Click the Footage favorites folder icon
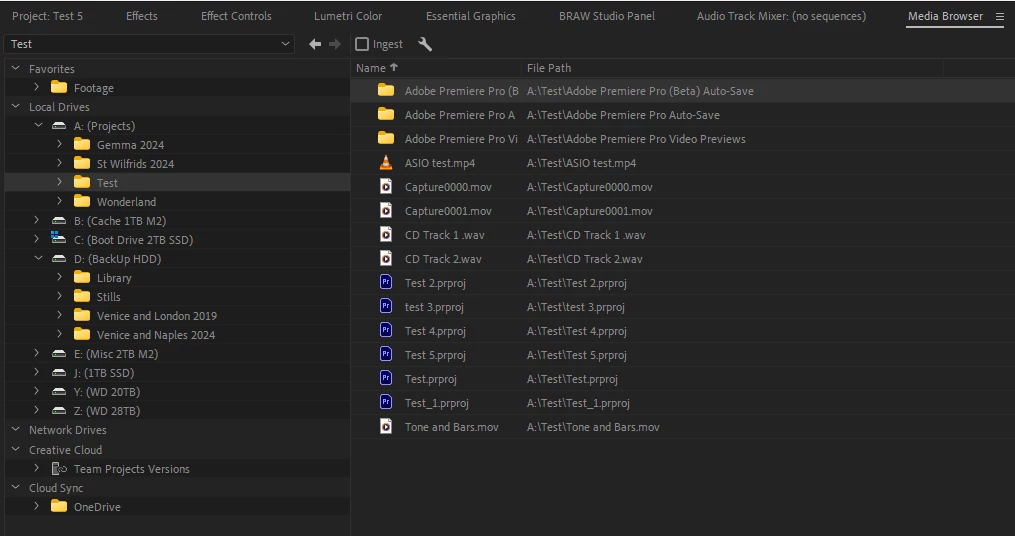The image size is (1015, 536). coord(59,87)
